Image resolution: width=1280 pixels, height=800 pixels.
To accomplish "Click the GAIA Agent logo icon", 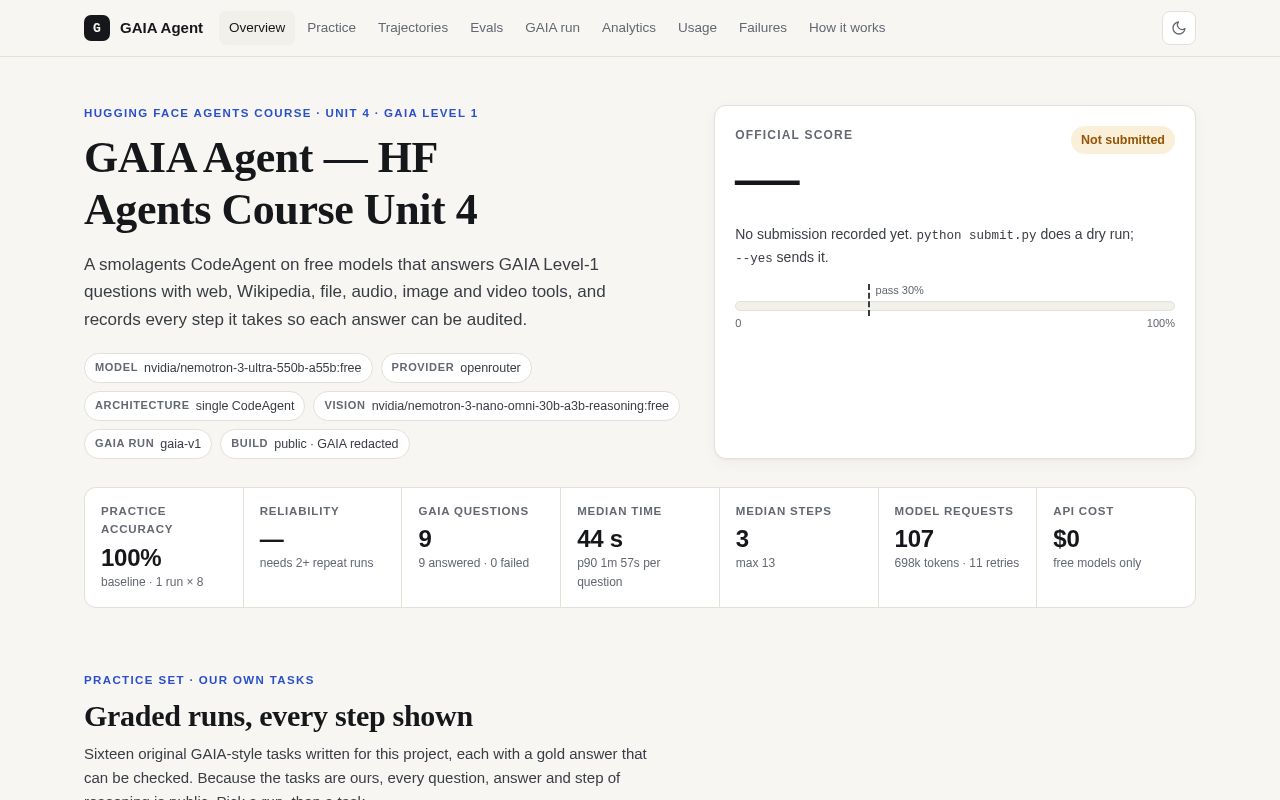I will point(97,28).
